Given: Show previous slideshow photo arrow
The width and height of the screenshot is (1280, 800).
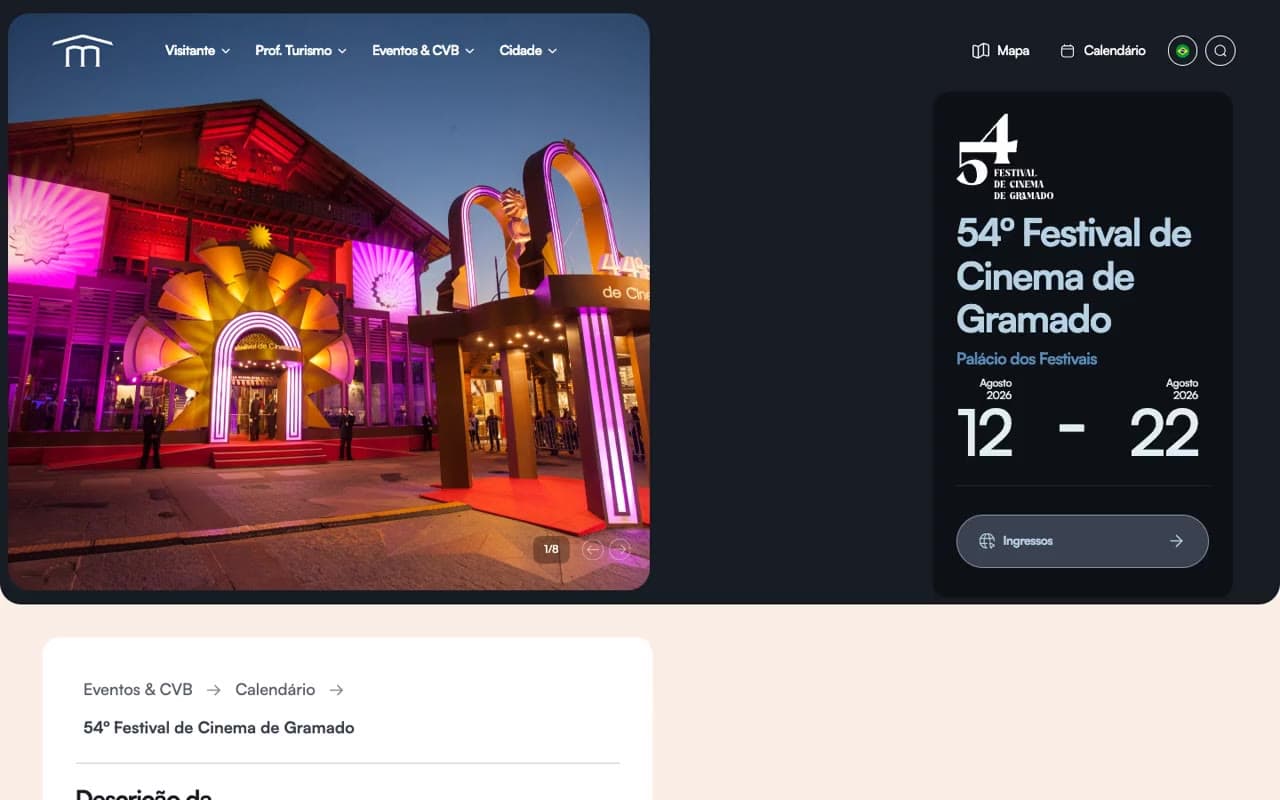Looking at the screenshot, I should [x=593, y=549].
